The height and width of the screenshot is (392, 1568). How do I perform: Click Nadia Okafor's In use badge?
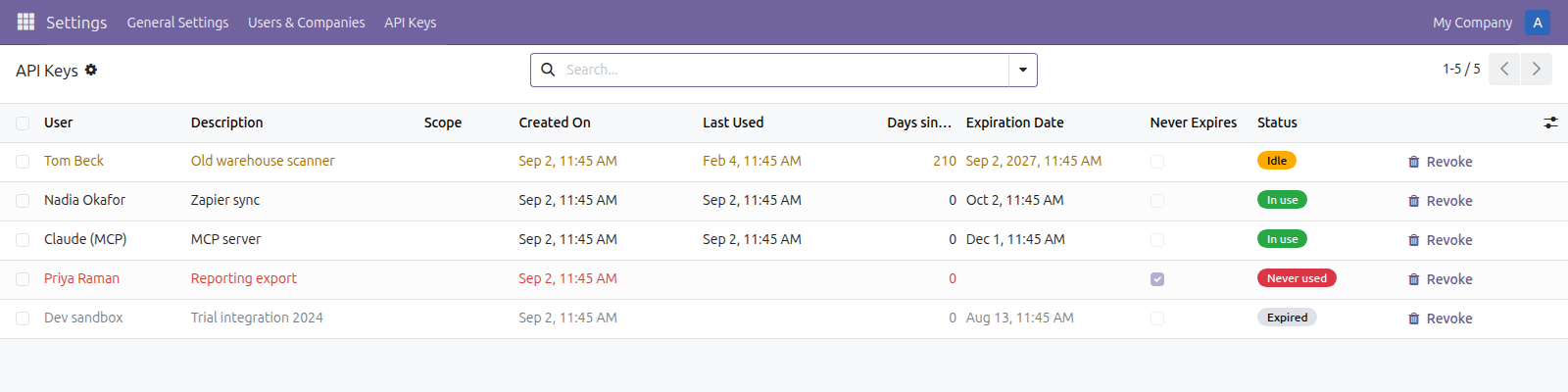1282,200
